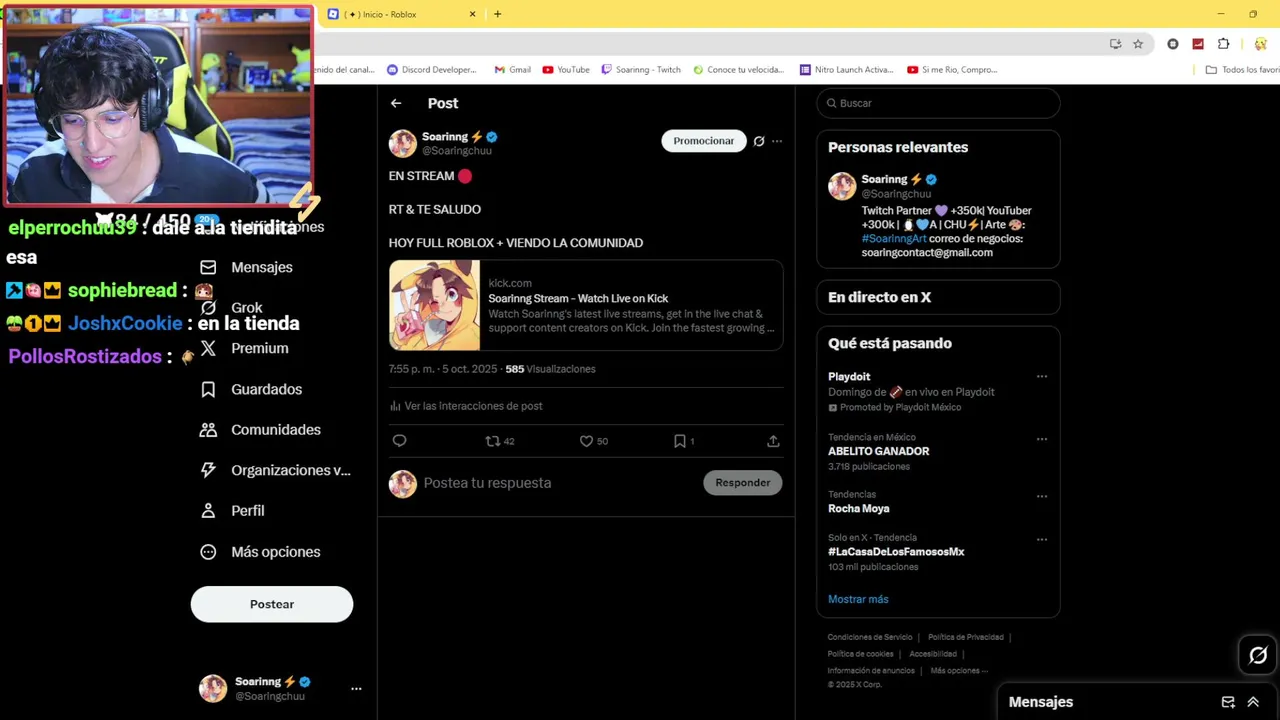Viewport: 1280px width, 720px height.
Task: Open Información de anuncios footer link
Action: tap(871, 671)
